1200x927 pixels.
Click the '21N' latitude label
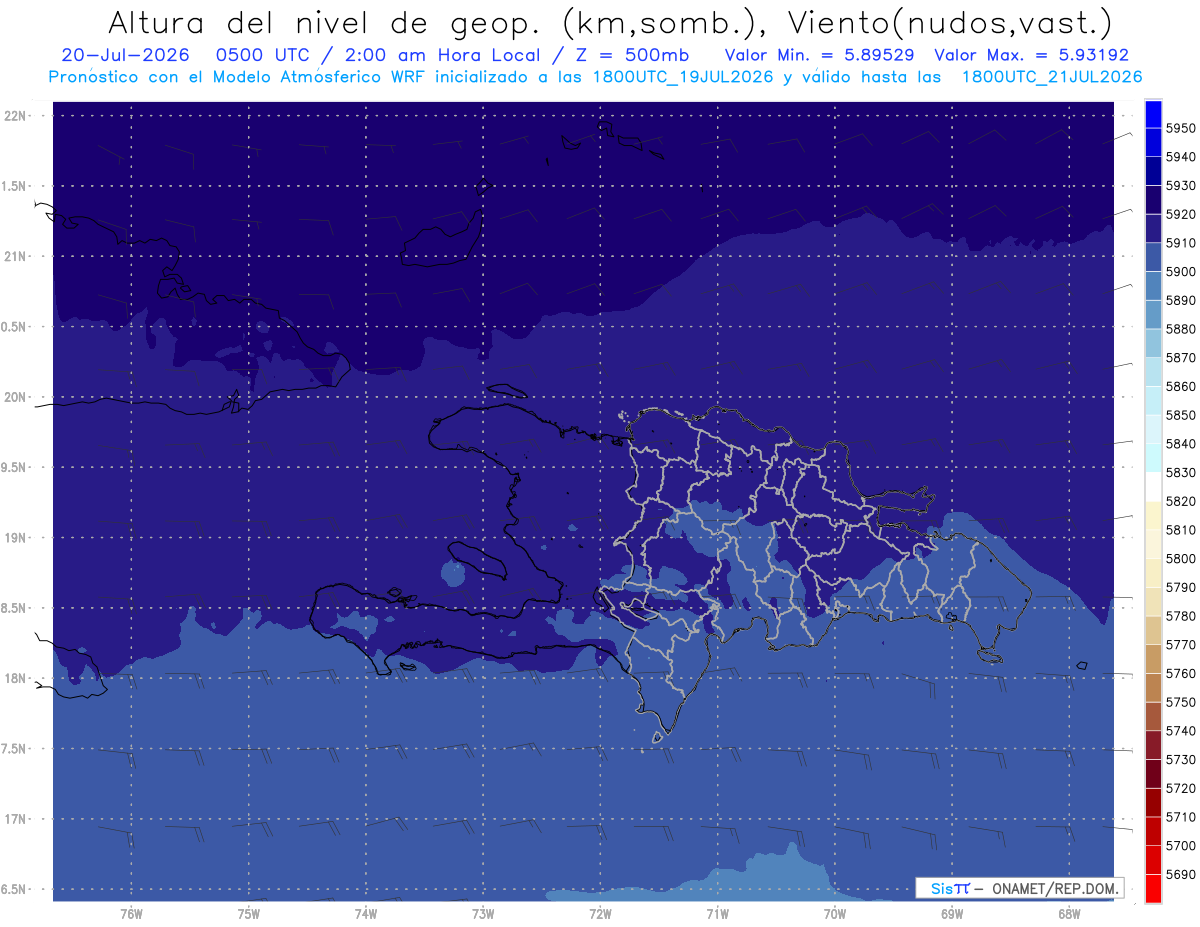(16, 256)
